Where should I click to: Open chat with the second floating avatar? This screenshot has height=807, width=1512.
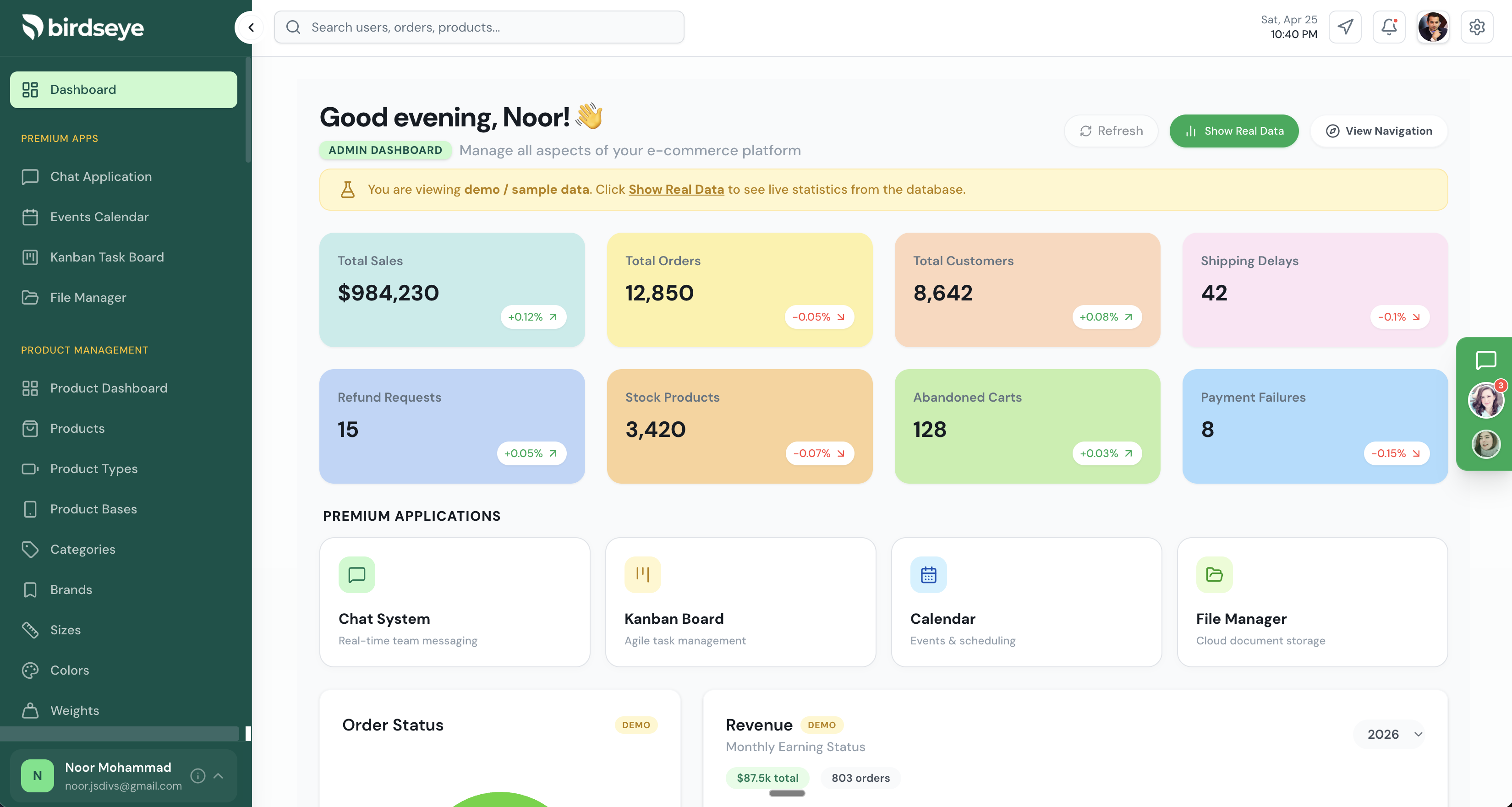point(1485,444)
